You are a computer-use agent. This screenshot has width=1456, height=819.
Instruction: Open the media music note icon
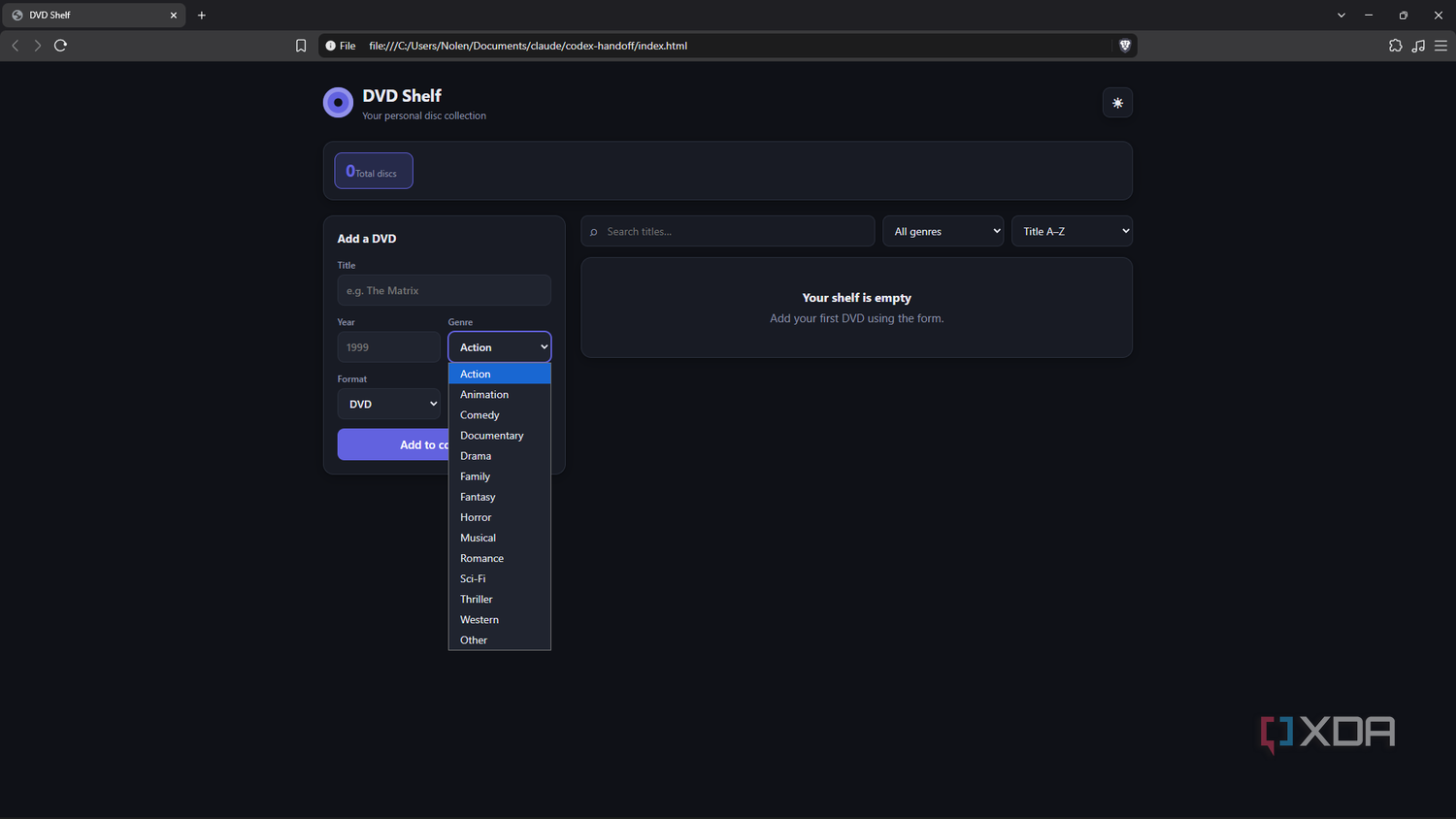[1418, 46]
